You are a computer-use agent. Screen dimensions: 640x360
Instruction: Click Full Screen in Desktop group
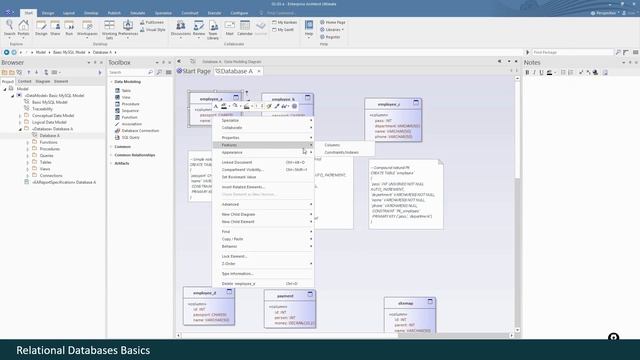[x=152, y=22]
